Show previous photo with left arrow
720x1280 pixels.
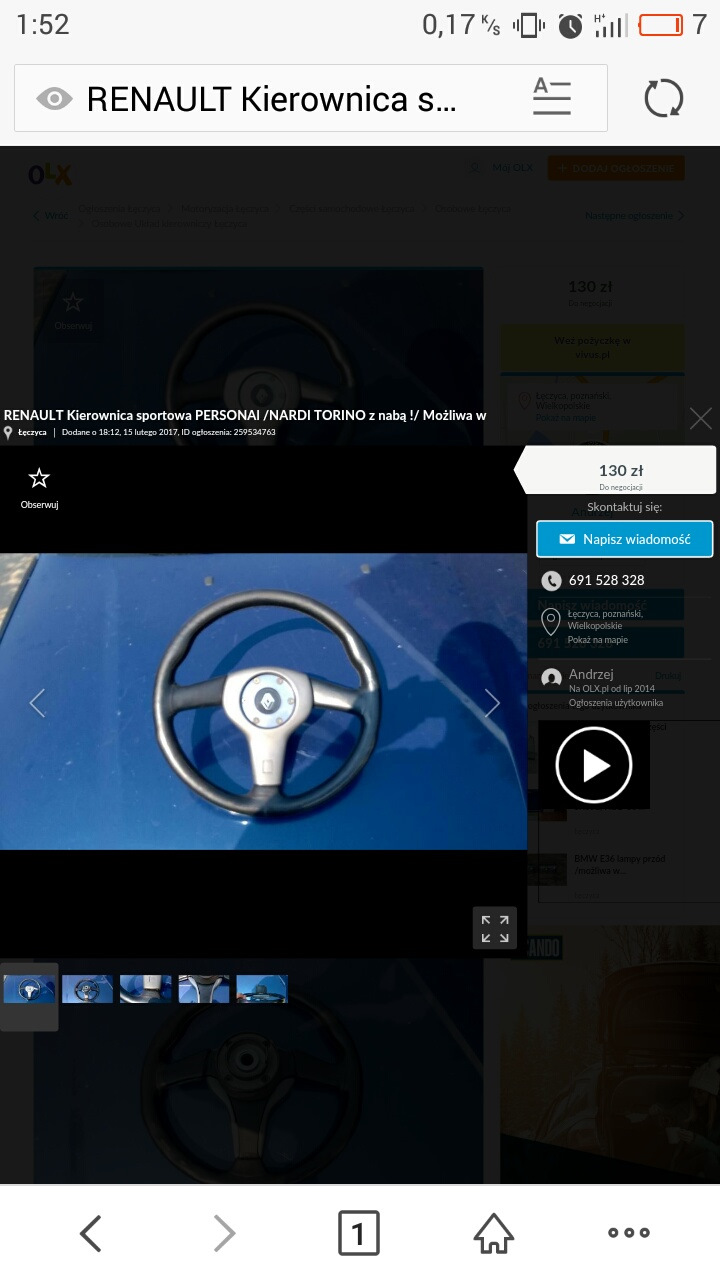[x=37, y=703]
